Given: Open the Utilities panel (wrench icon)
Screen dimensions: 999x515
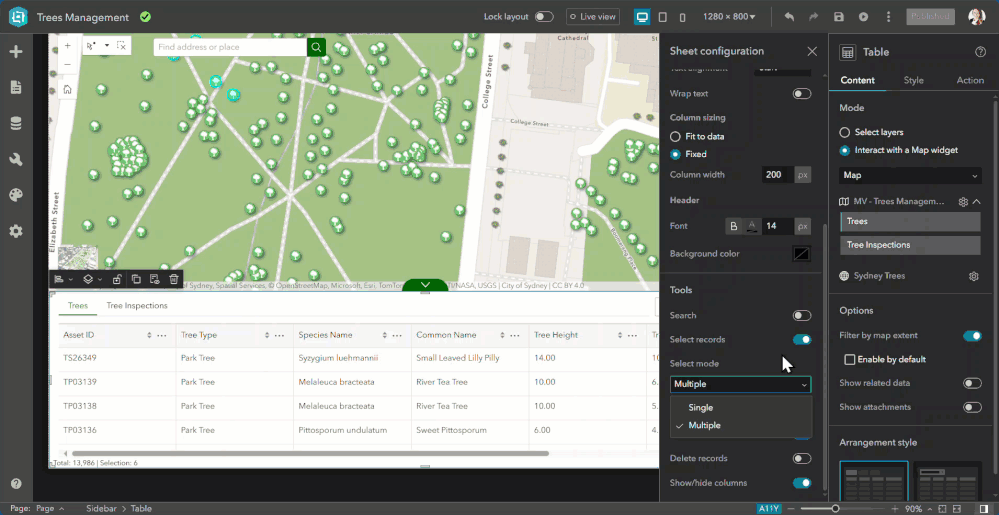Looking at the screenshot, I should tap(16, 159).
